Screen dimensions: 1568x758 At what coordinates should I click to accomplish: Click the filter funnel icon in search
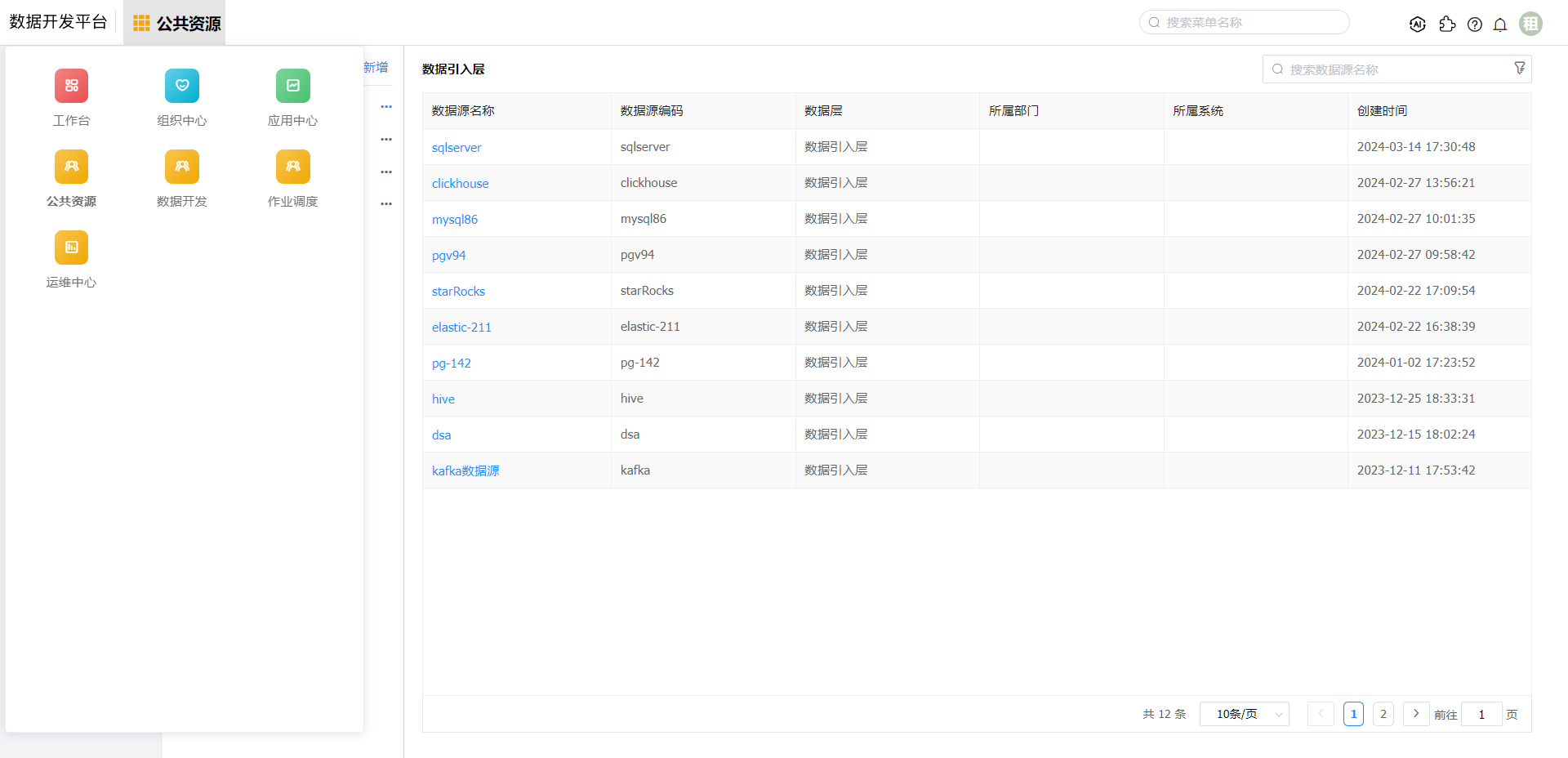[1519, 69]
